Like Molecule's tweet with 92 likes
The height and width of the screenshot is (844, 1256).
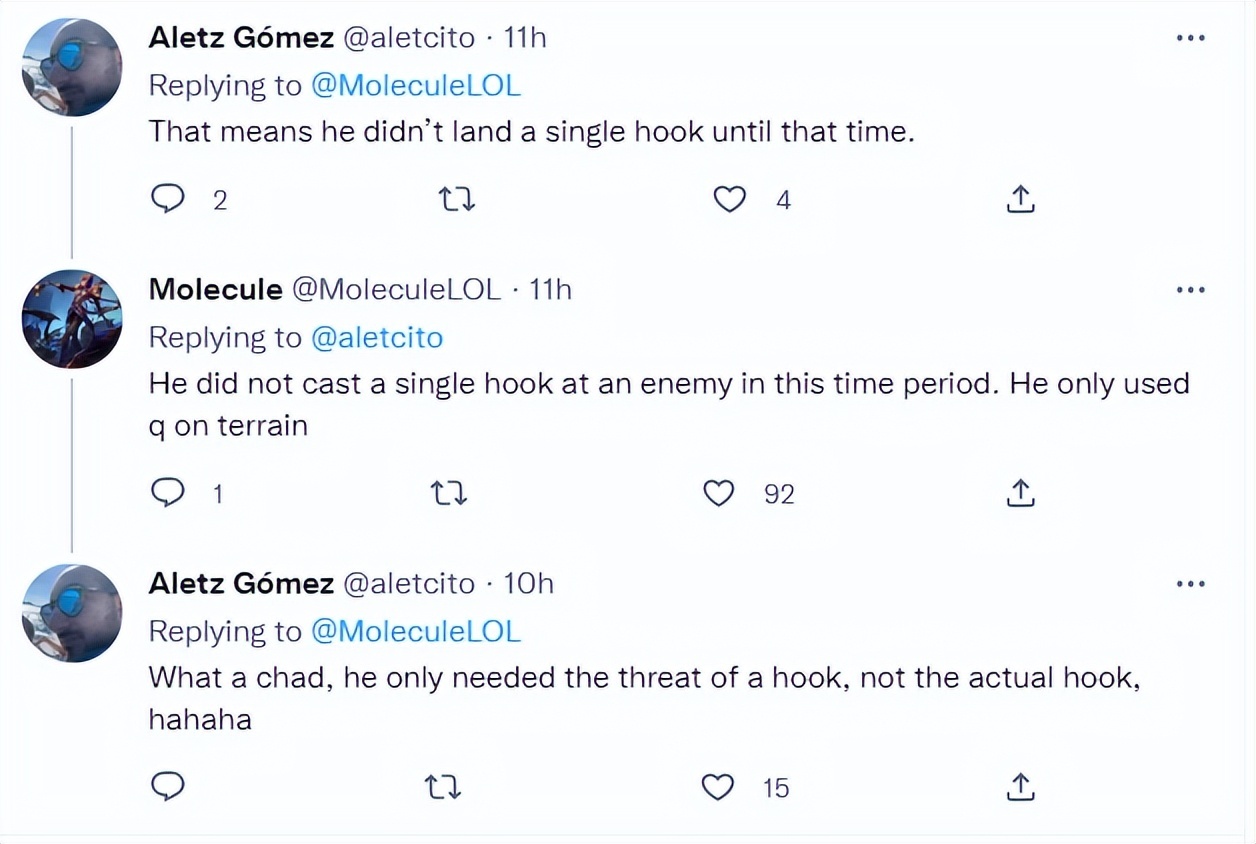(719, 493)
